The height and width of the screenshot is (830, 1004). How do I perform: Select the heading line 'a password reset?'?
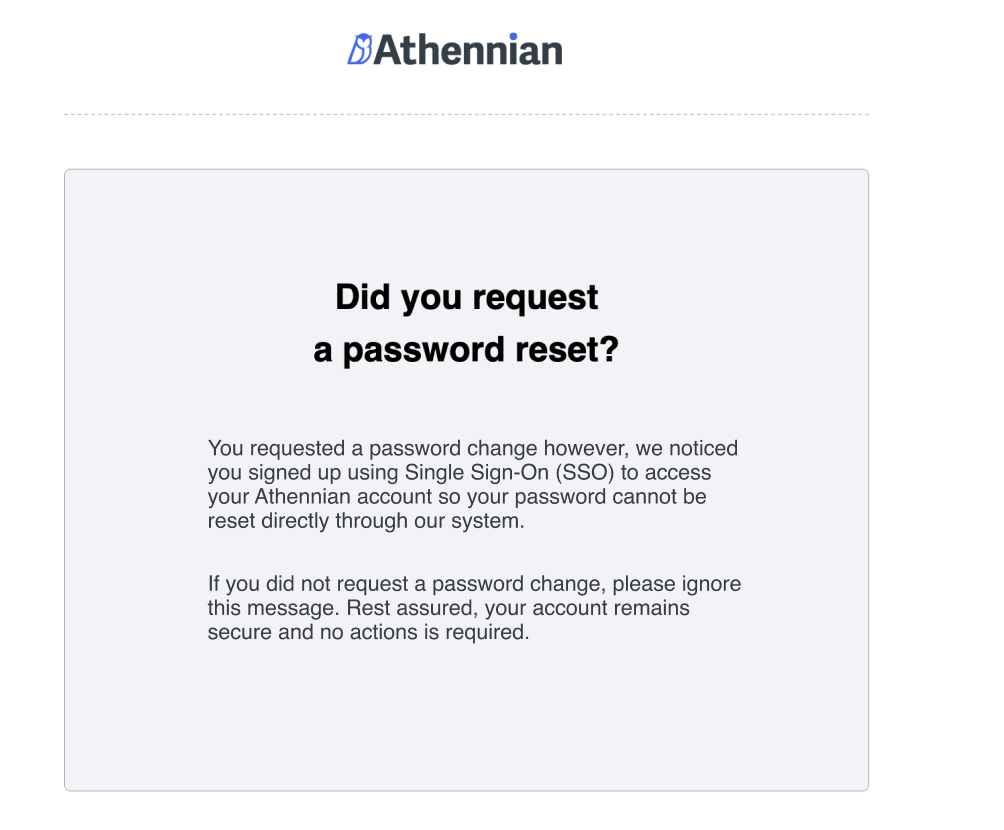pos(466,350)
